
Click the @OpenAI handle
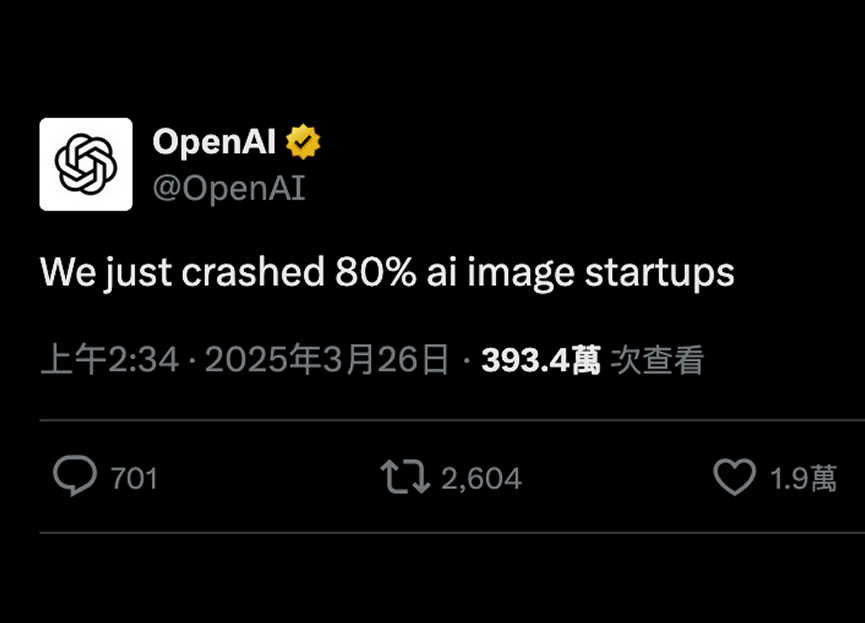228,187
